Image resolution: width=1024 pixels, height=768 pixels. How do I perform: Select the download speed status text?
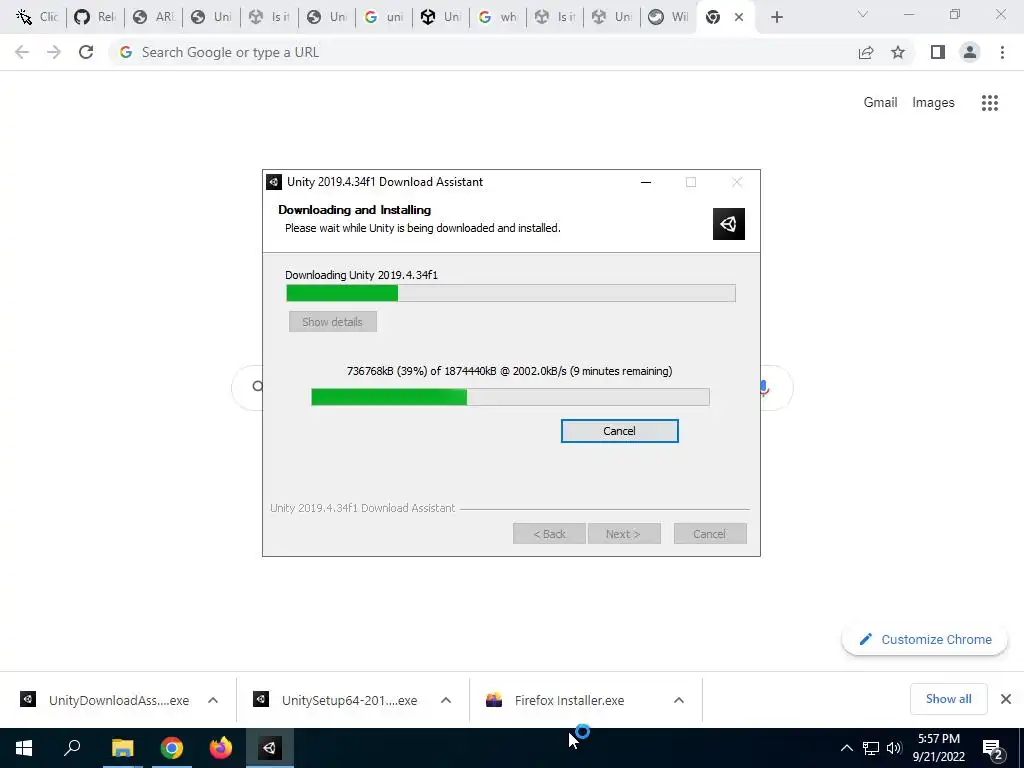pos(509,371)
